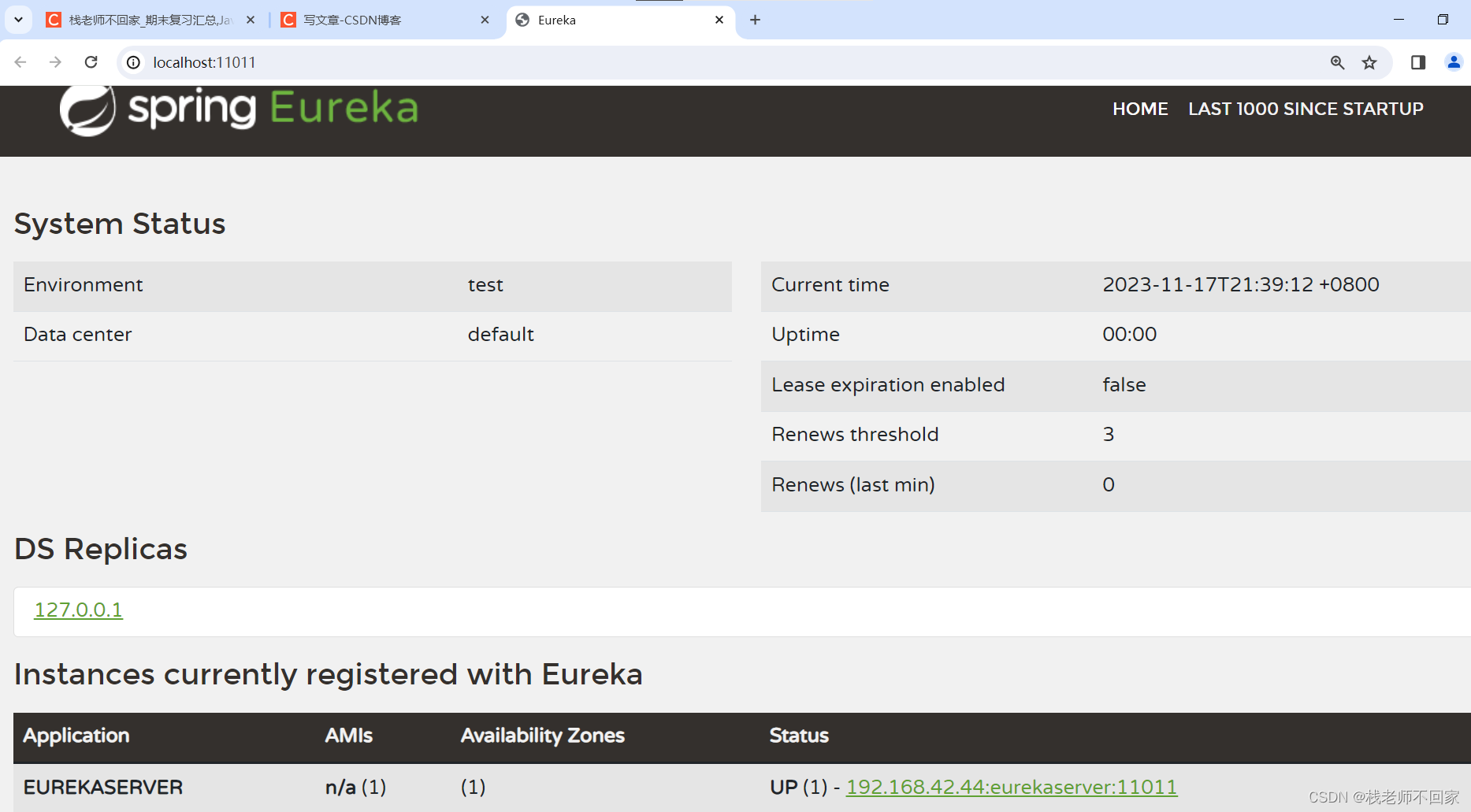Select the Renews threshold value 3
The height and width of the screenshot is (812, 1471).
1109,434
